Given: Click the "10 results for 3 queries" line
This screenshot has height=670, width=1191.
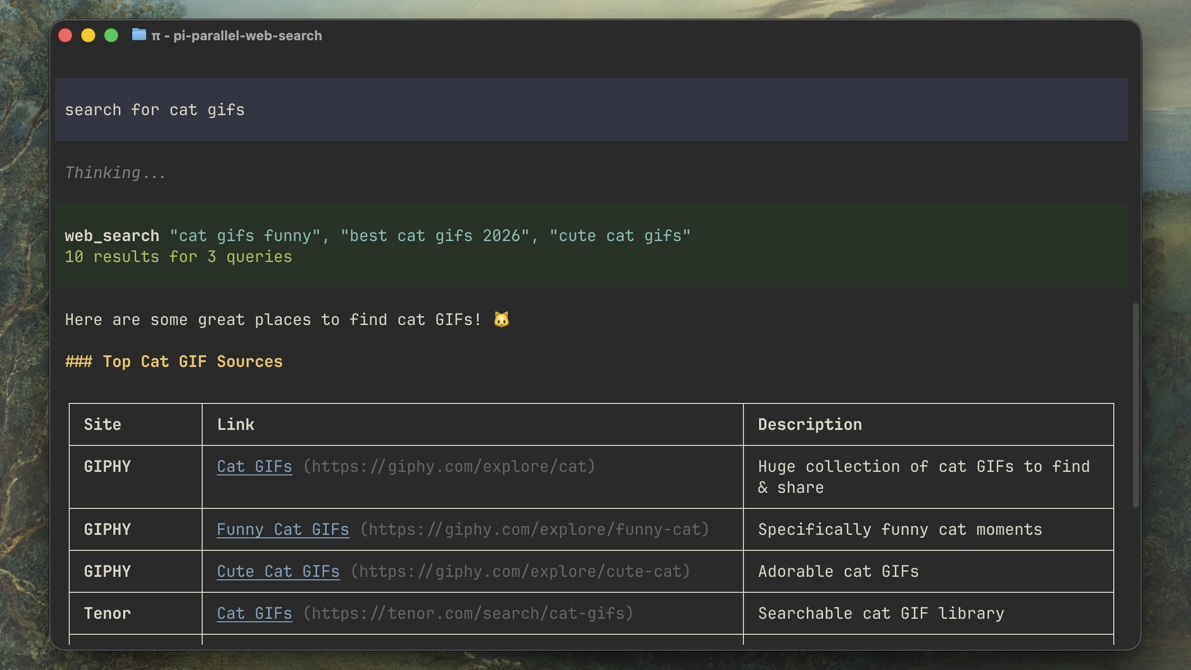Looking at the screenshot, I should (178, 257).
